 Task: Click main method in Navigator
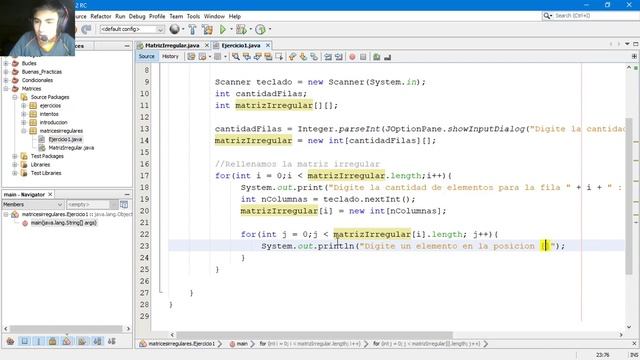pyautogui.click(x=64, y=223)
